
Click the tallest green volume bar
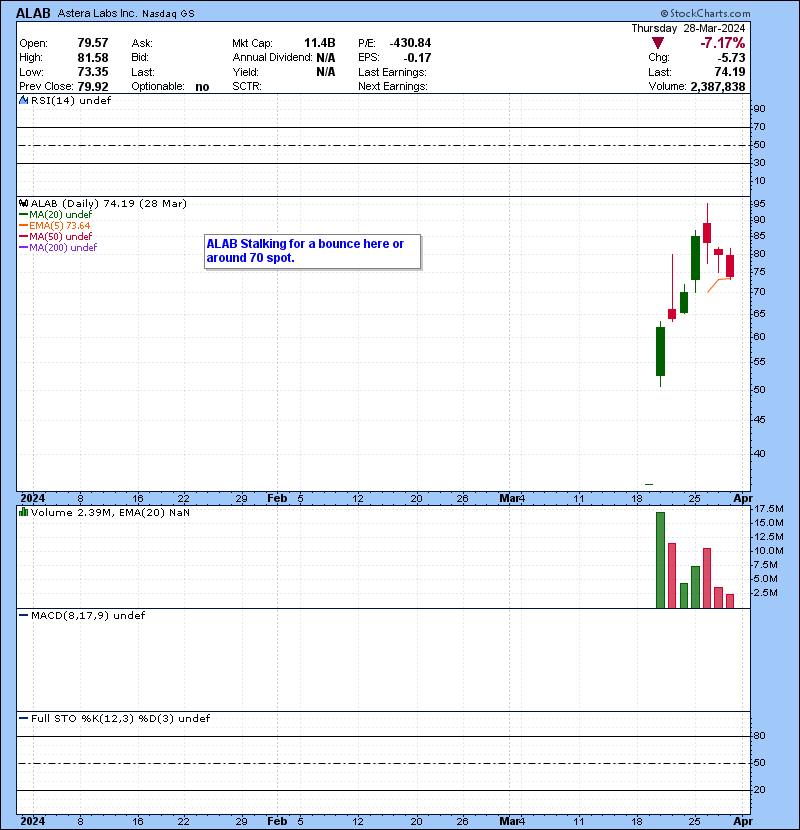660,560
